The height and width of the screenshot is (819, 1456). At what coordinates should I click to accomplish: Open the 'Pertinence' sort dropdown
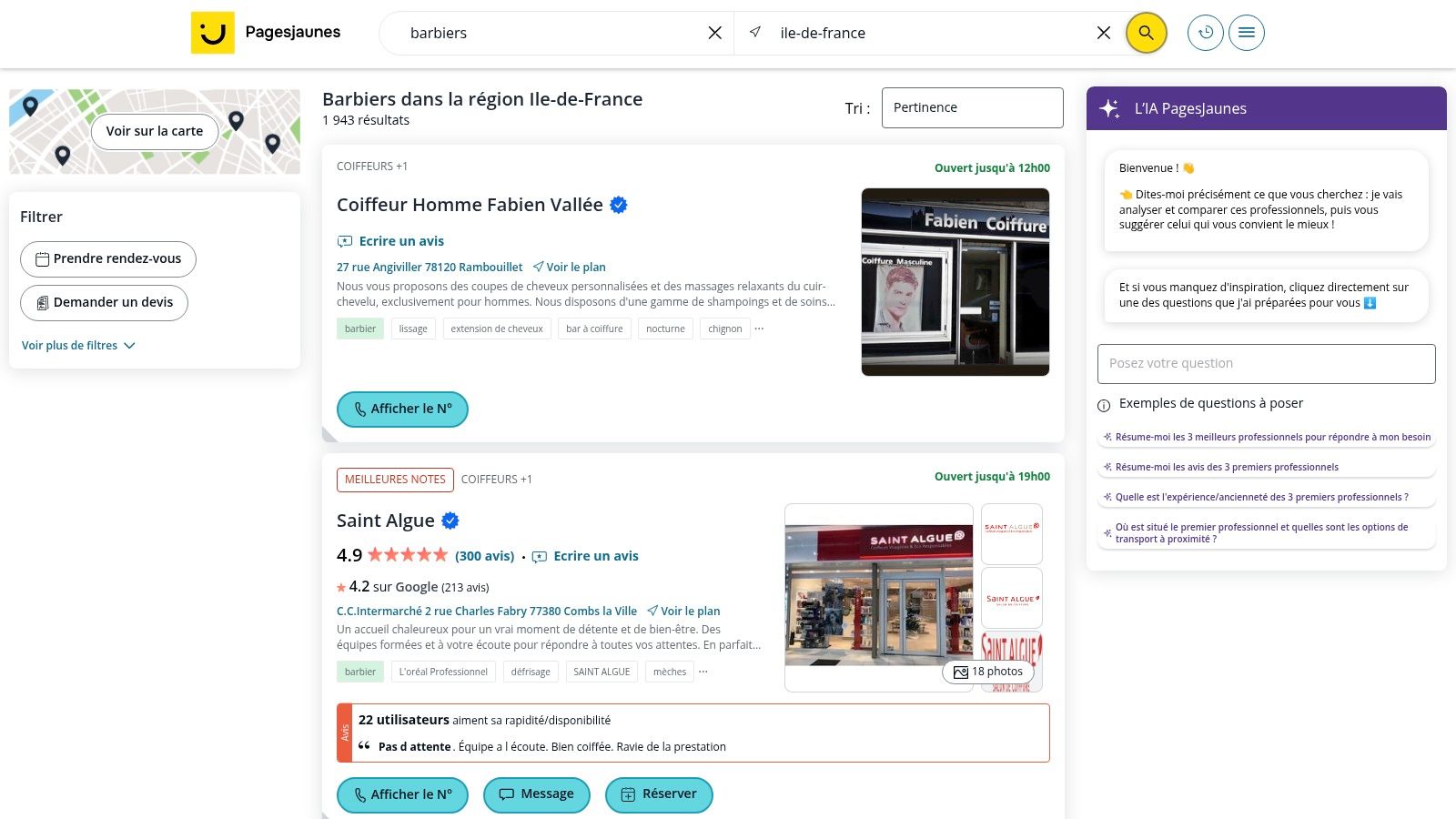[x=972, y=107]
